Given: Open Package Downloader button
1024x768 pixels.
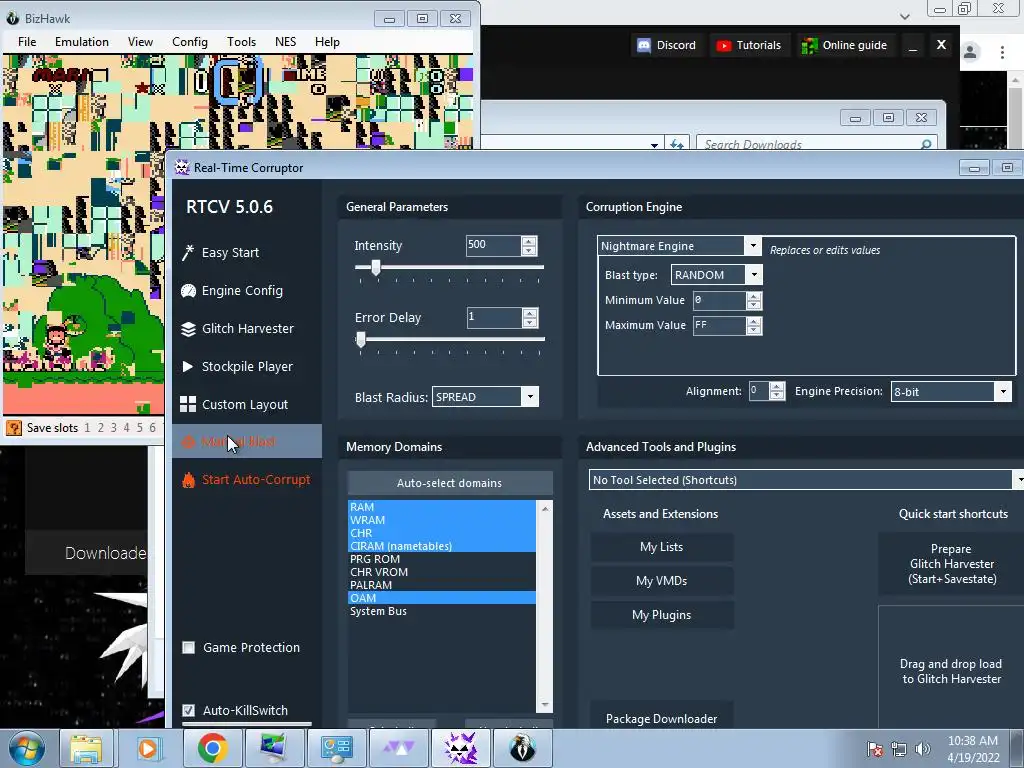Looking at the screenshot, I should 662,717.
